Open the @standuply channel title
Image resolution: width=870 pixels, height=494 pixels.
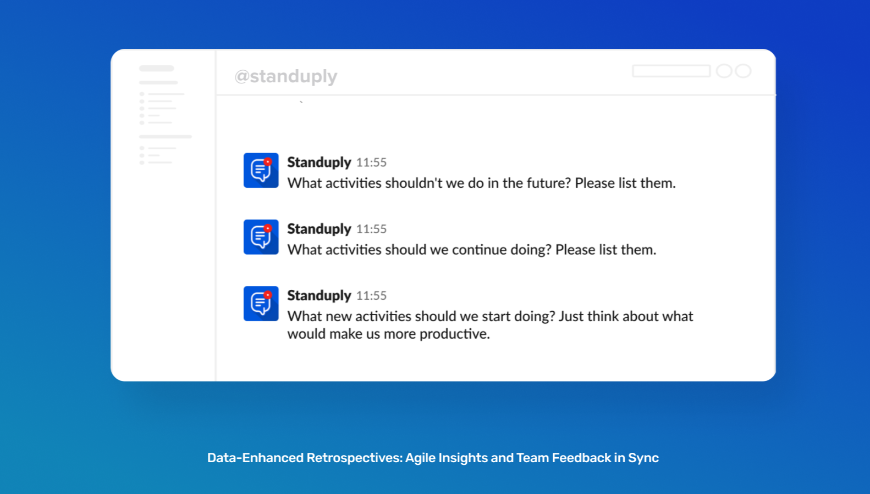[286, 76]
